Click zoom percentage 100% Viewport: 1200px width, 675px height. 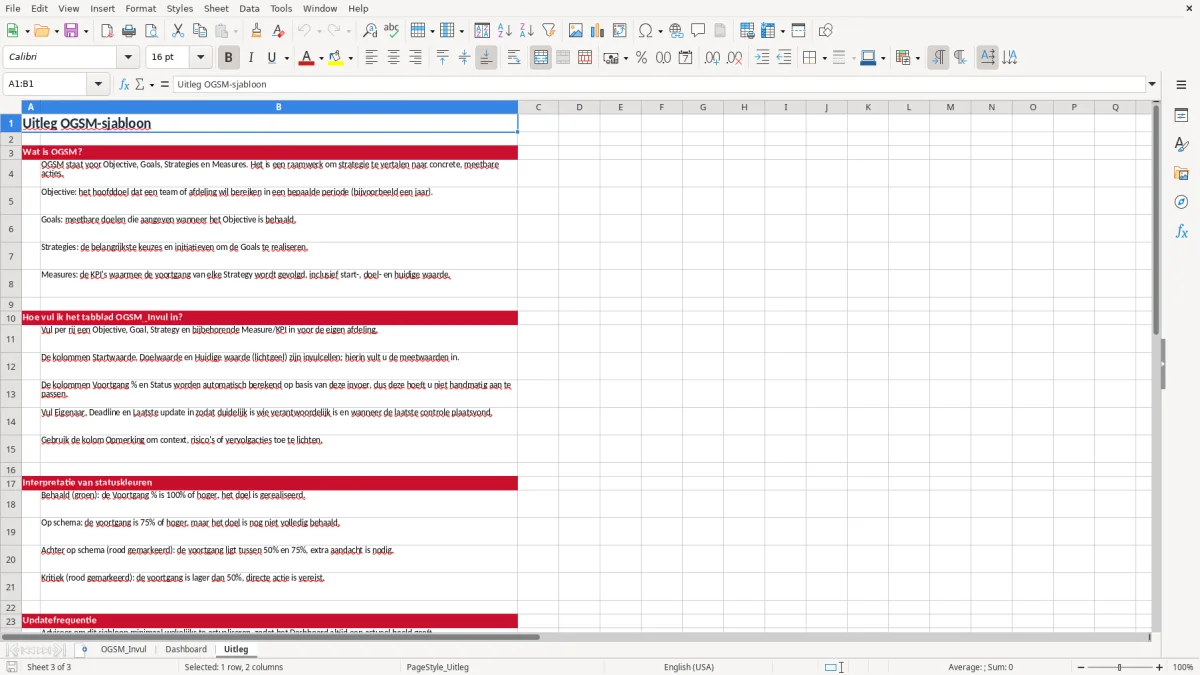(x=1183, y=667)
